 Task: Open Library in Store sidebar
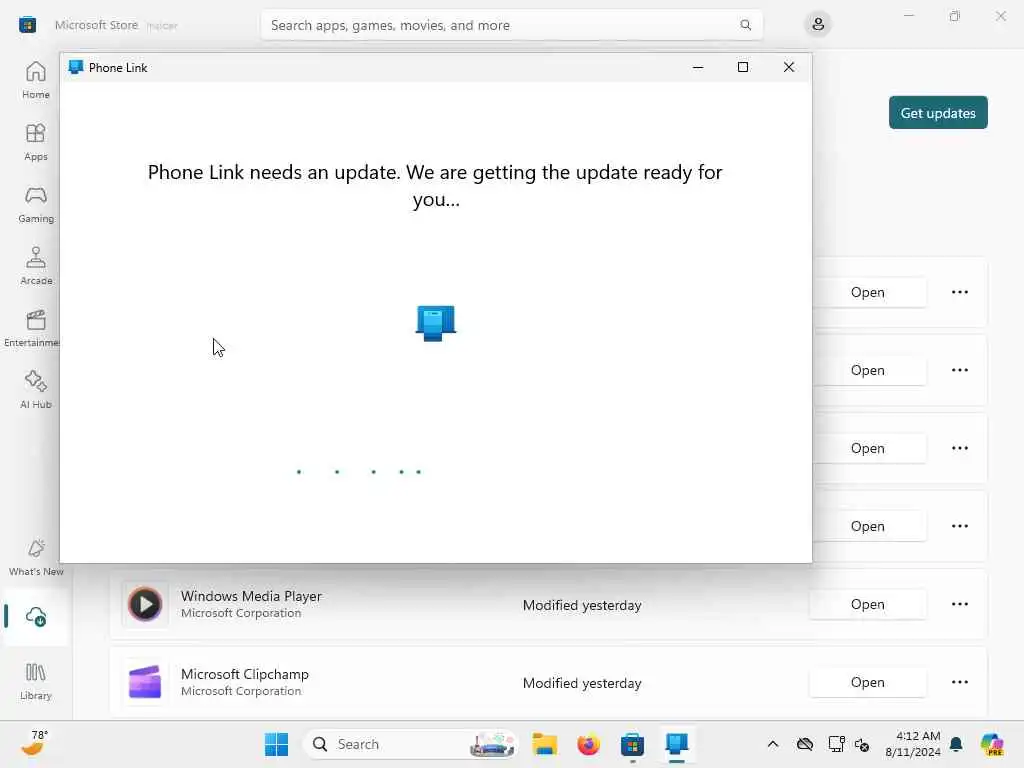click(x=35, y=681)
